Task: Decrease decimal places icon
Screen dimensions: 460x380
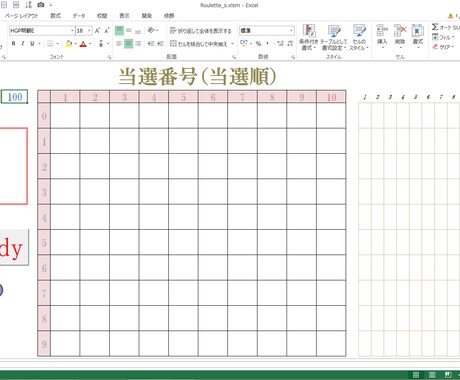Action: 290,43
